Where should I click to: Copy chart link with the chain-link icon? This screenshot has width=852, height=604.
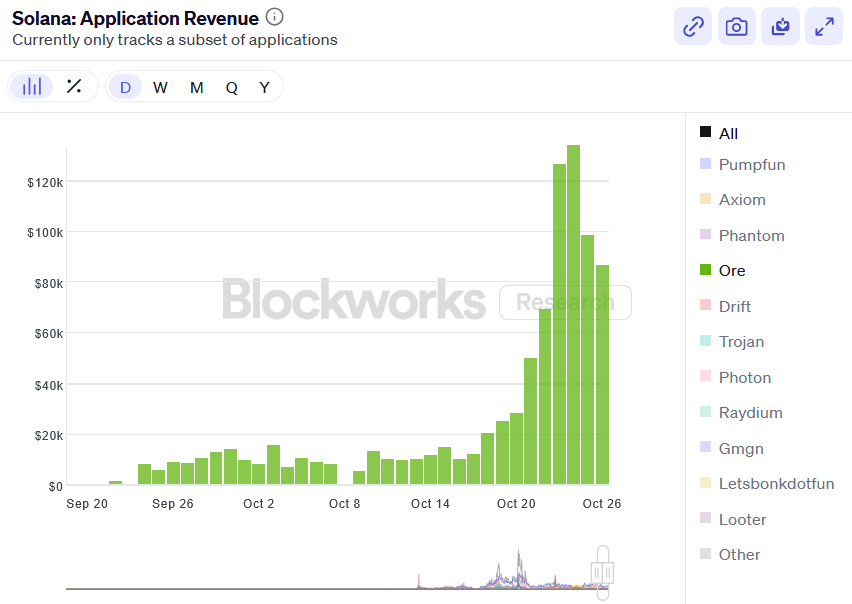pos(693,26)
